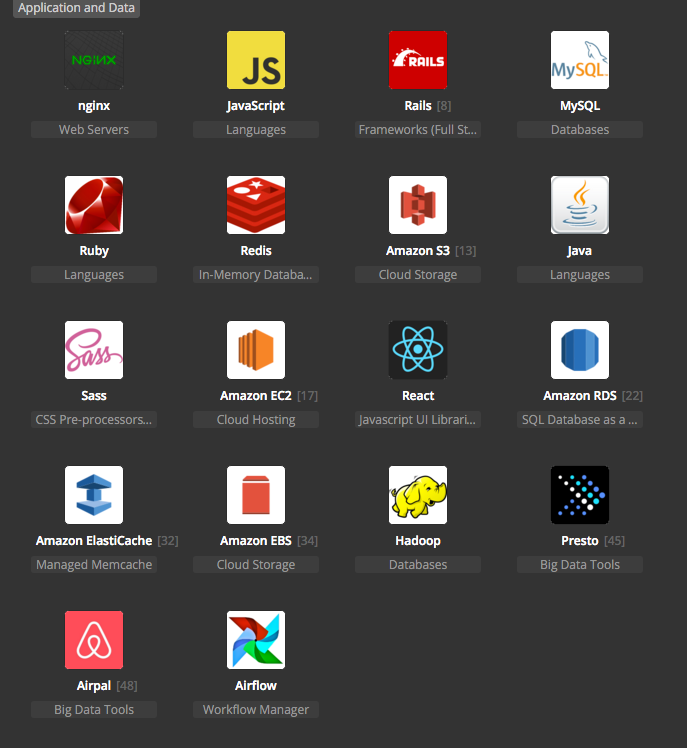Click the JavaScript JS logo
The width and height of the screenshot is (687, 748).
pyautogui.click(x=256, y=60)
